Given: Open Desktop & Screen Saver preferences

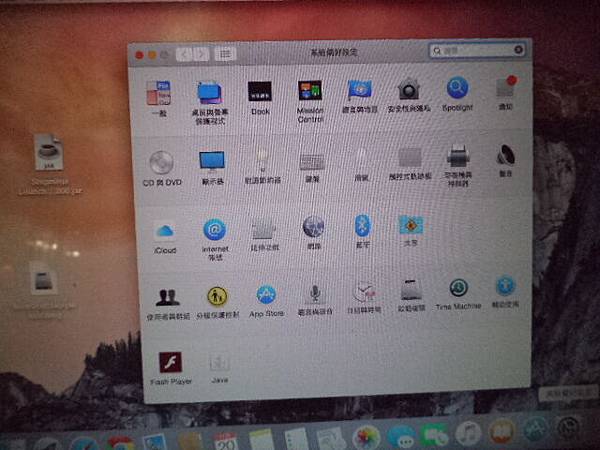Looking at the screenshot, I should 210,93.
